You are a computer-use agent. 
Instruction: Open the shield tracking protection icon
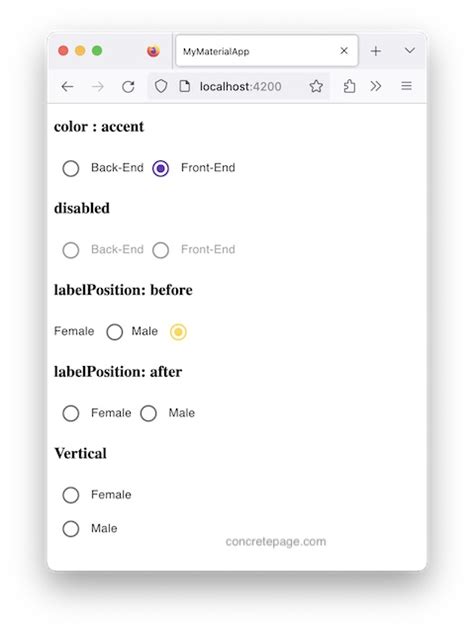[x=161, y=86]
